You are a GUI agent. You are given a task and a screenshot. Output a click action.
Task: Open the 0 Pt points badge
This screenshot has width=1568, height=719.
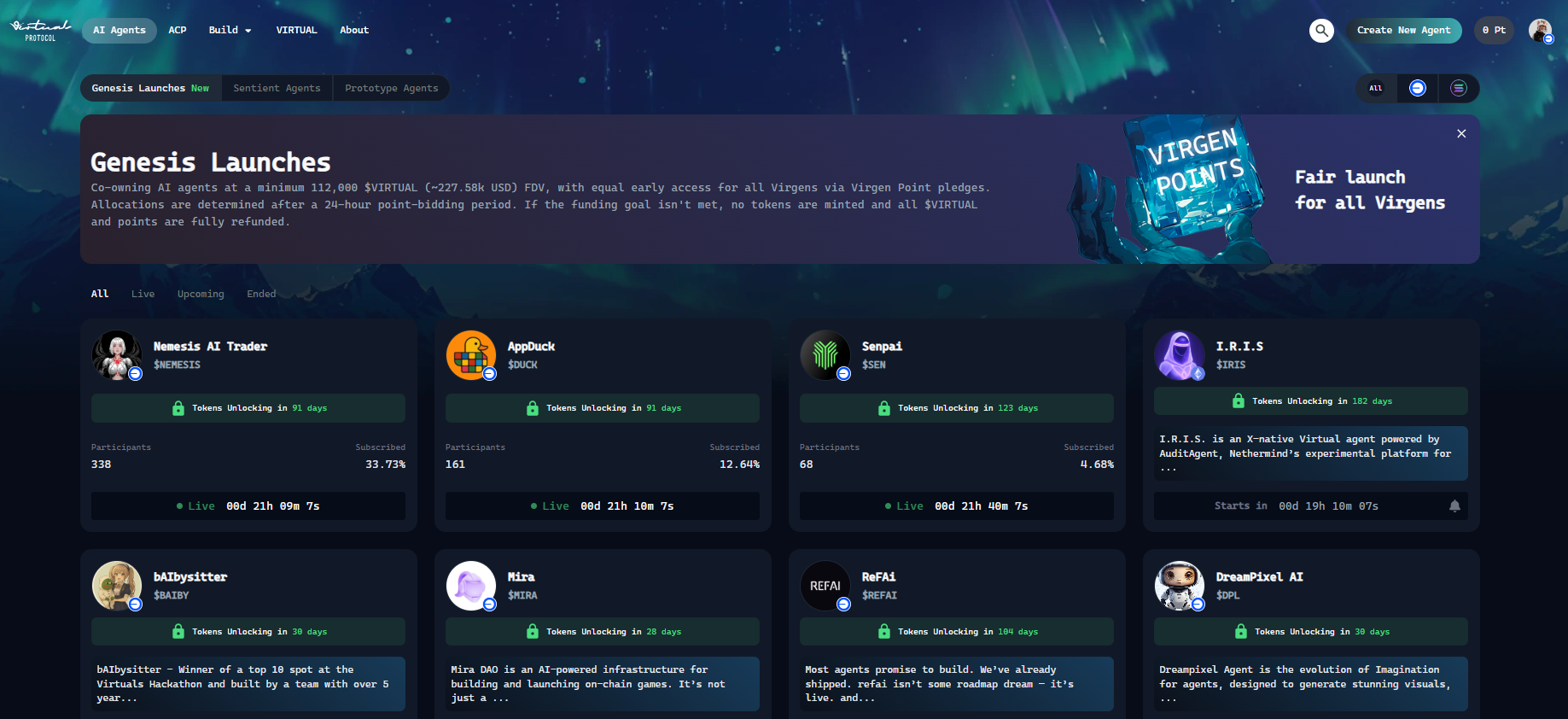(1494, 30)
